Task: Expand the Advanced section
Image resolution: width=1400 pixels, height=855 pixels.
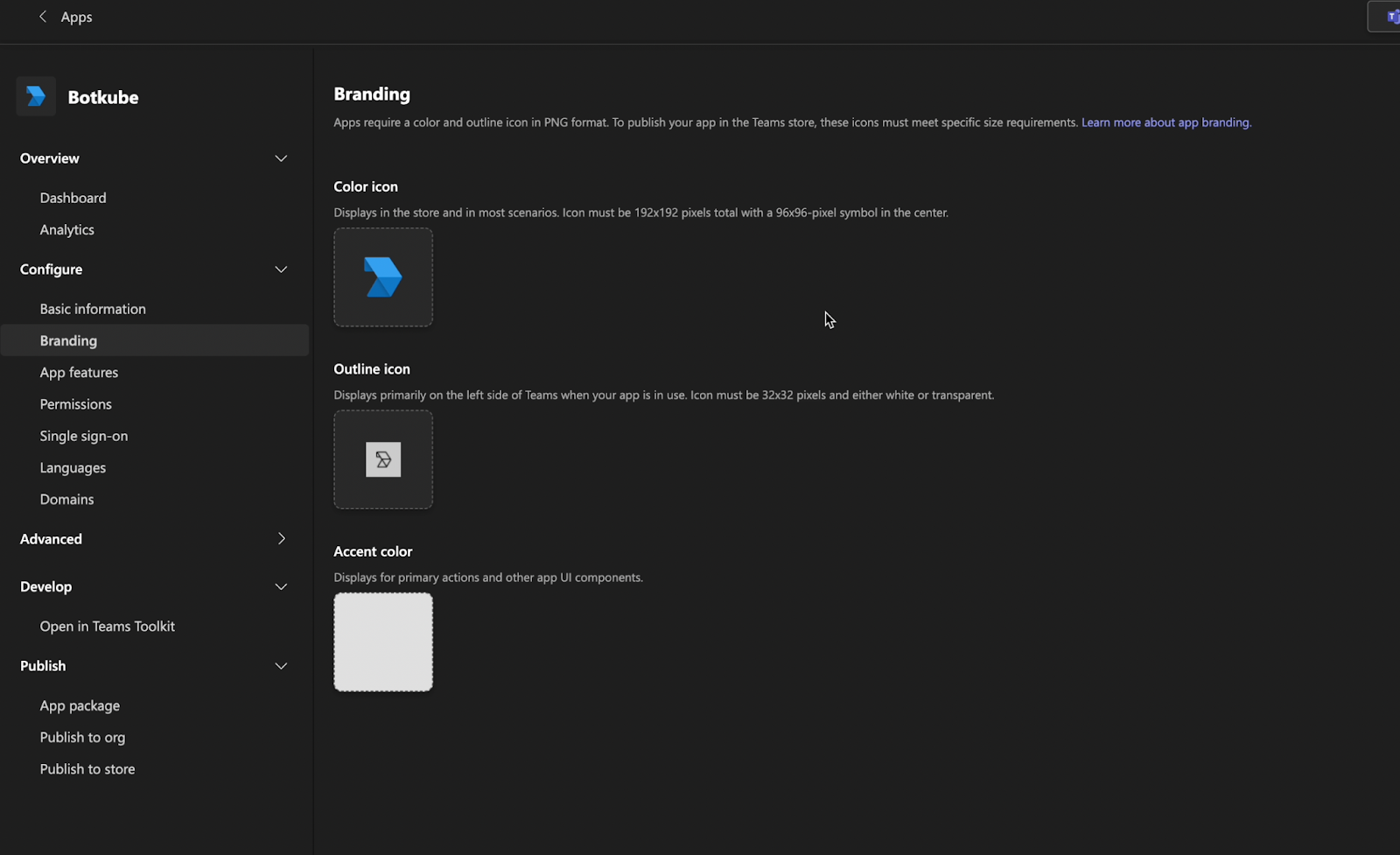Action: point(281,538)
